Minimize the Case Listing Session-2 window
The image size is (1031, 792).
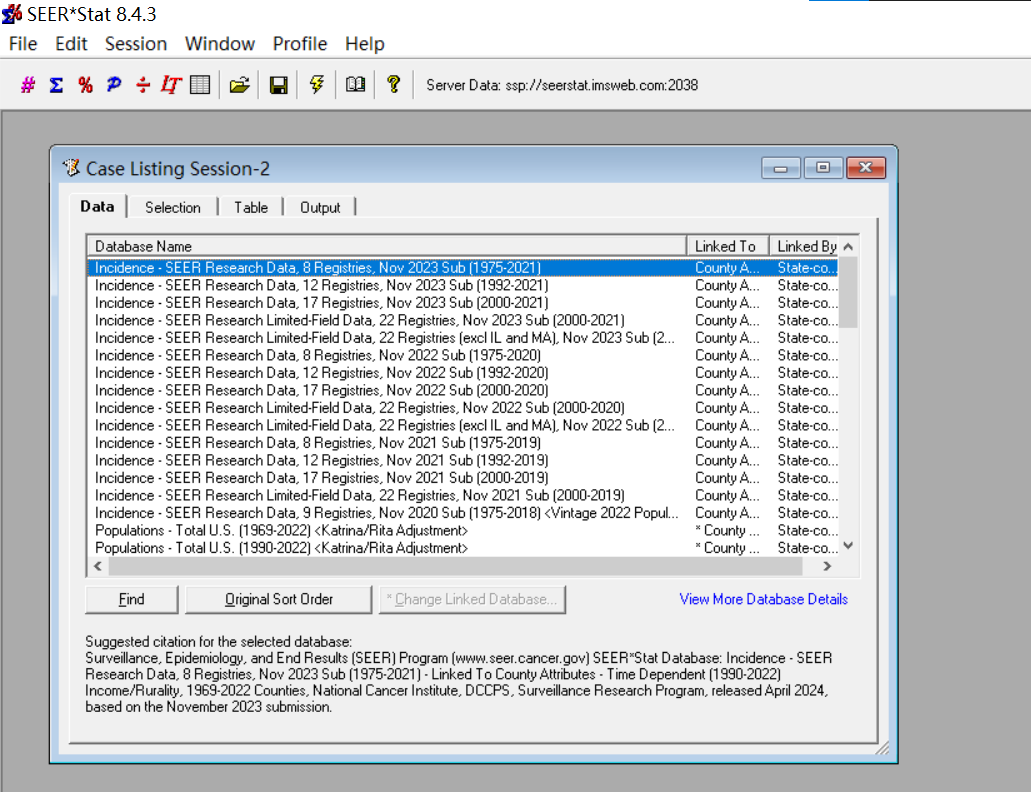tap(780, 168)
